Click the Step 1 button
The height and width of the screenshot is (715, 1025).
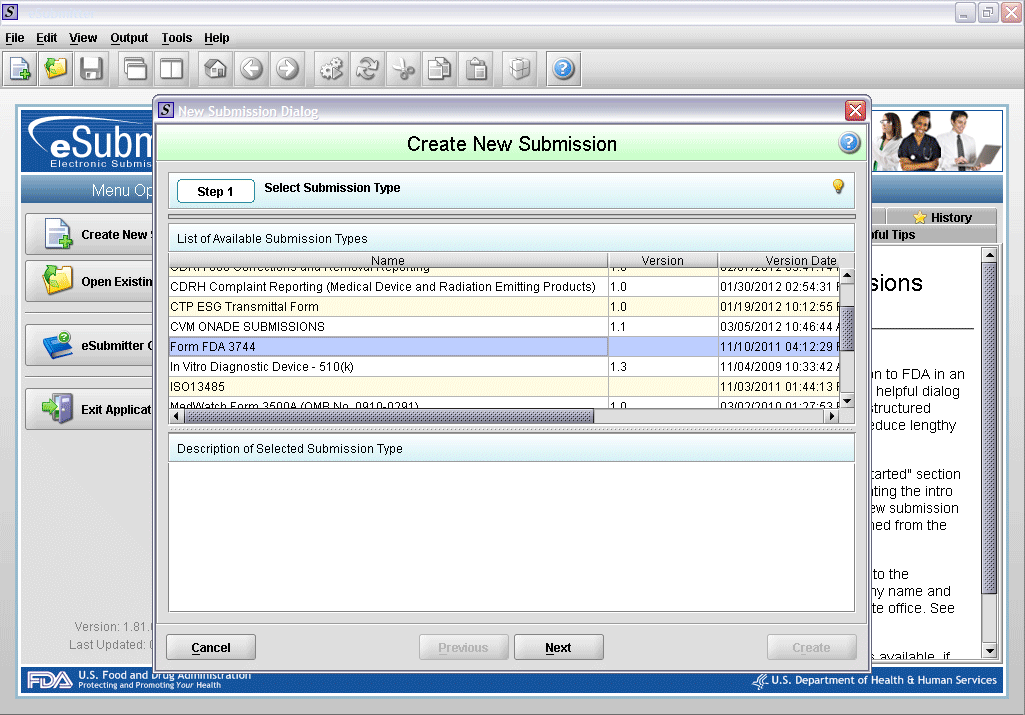tap(215, 191)
